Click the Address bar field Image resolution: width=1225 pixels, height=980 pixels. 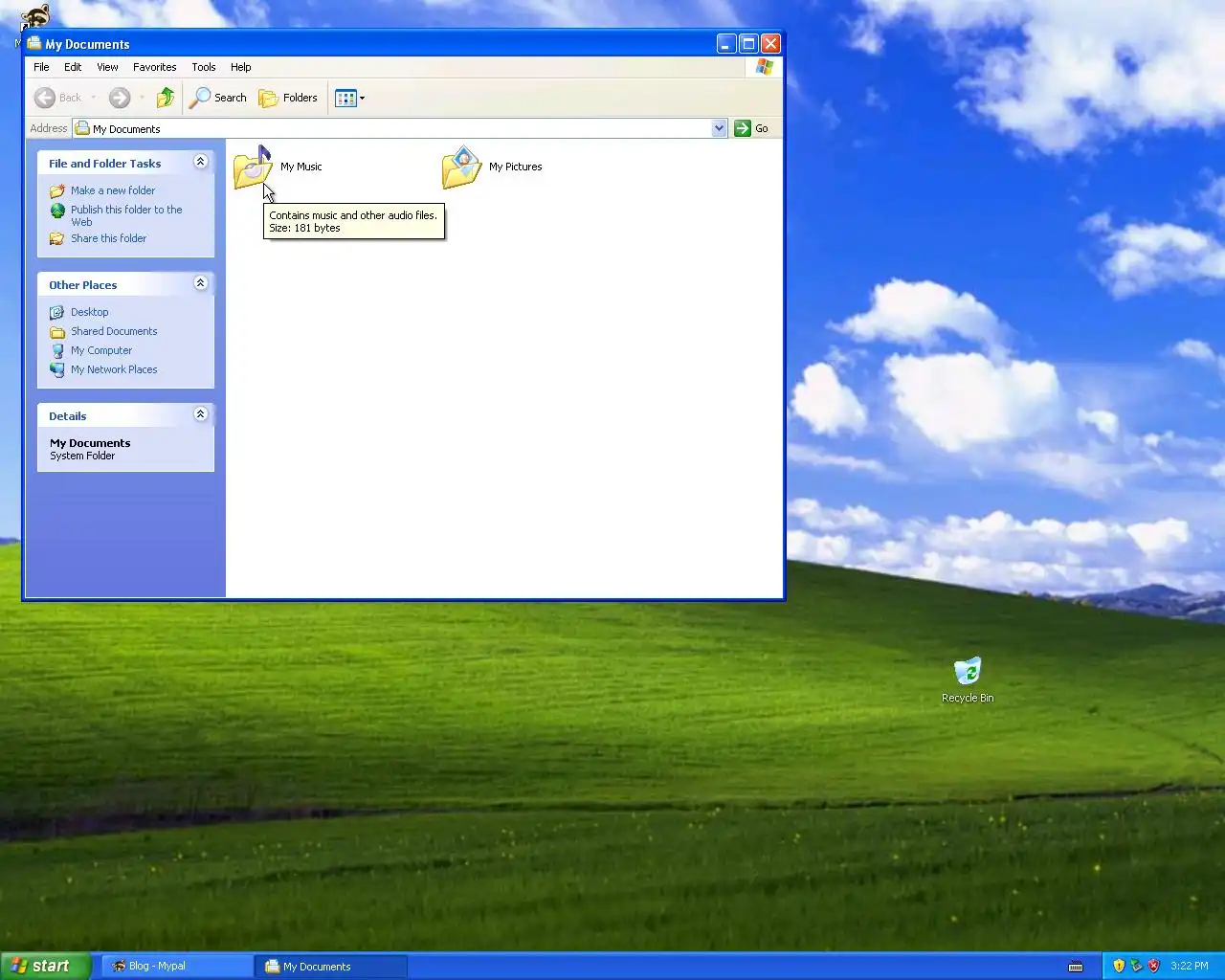pos(400,128)
